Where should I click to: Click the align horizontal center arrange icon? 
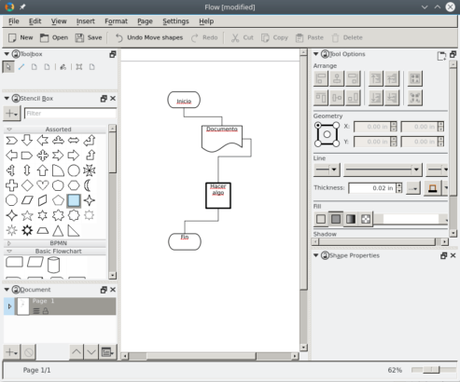(337, 79)
